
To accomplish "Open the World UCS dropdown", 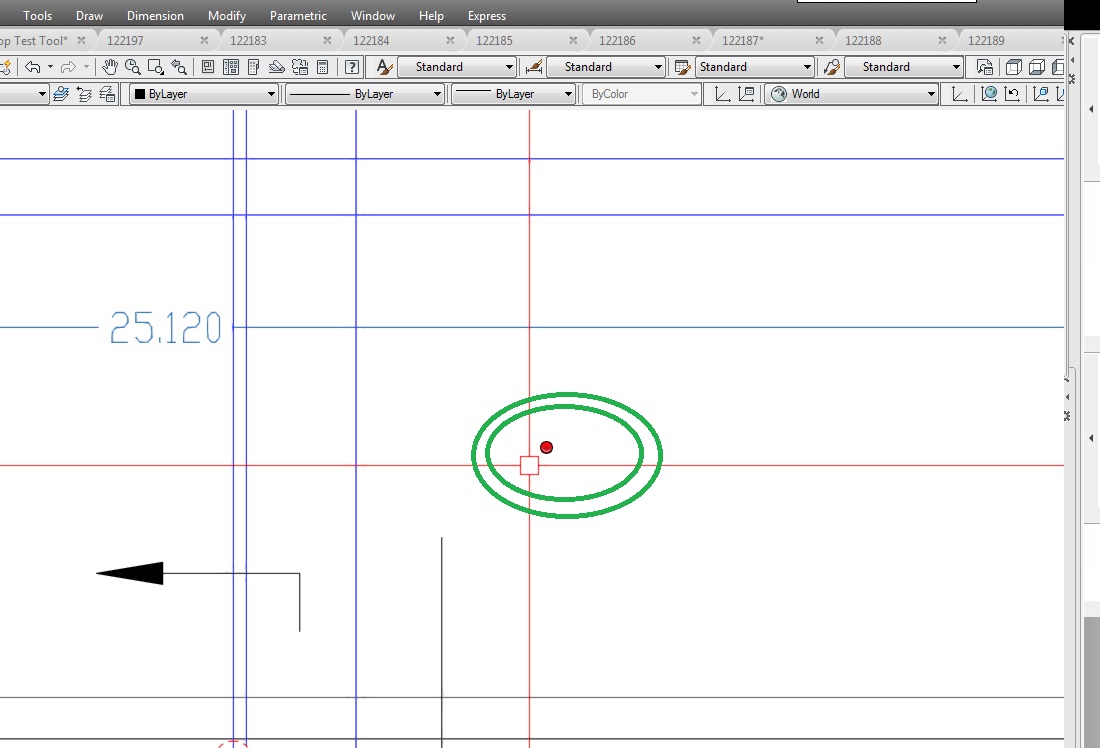I will (x=852, y=93).
